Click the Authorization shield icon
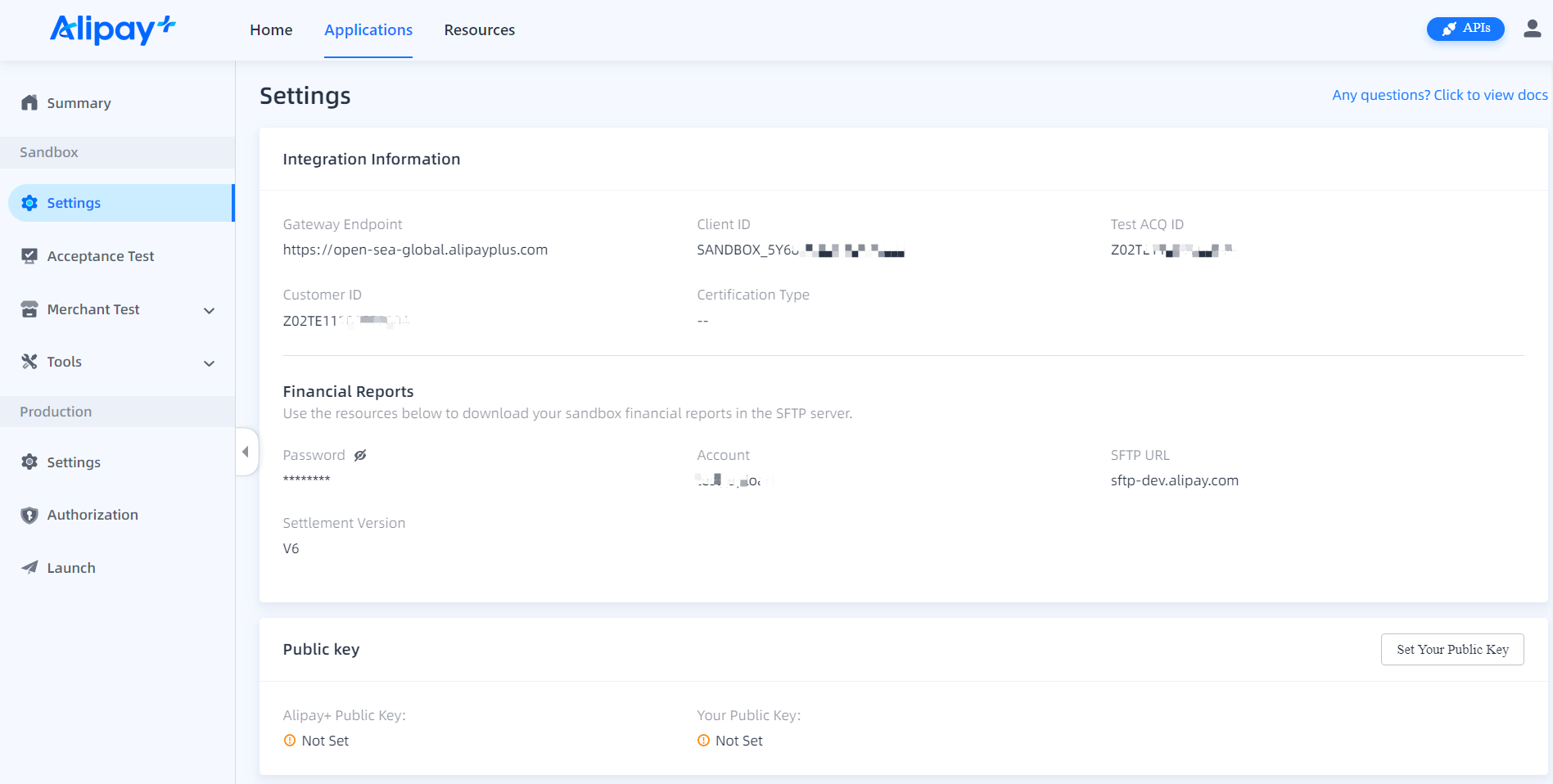The image size is (1553, 784). [29, 515]
